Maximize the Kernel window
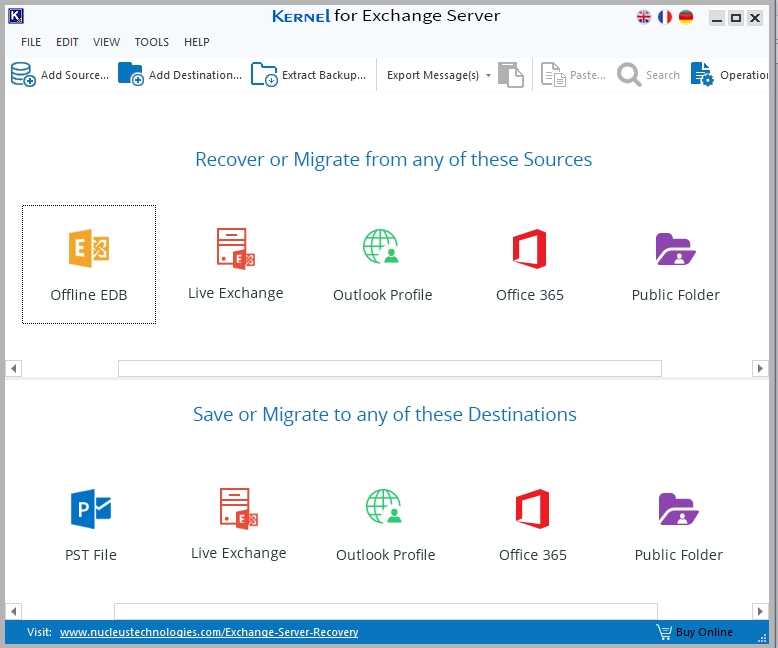Viewport: 778px width, 648px height. point(736,18)
